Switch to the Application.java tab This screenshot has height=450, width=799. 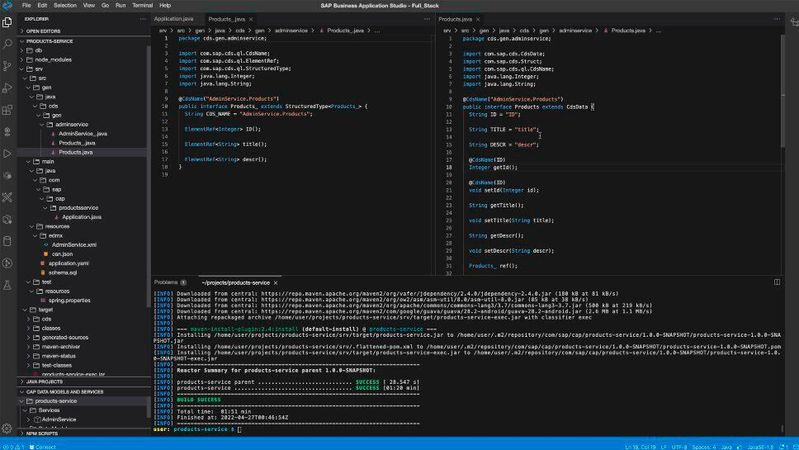(x=174, y=19)
